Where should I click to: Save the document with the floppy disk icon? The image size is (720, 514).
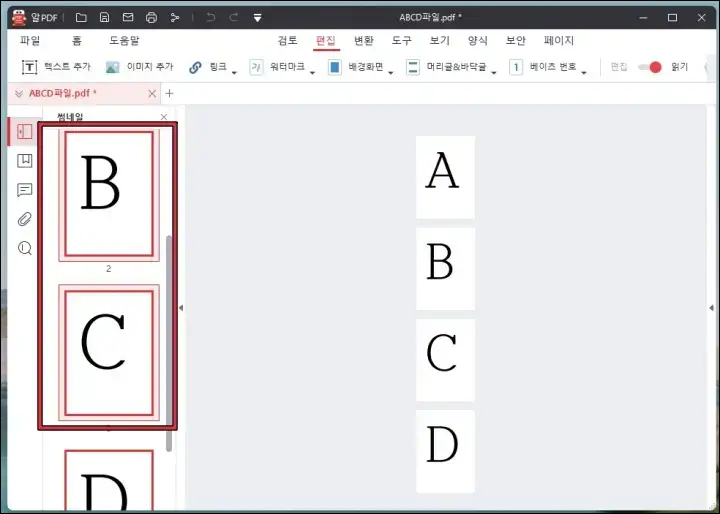[105, 17]
